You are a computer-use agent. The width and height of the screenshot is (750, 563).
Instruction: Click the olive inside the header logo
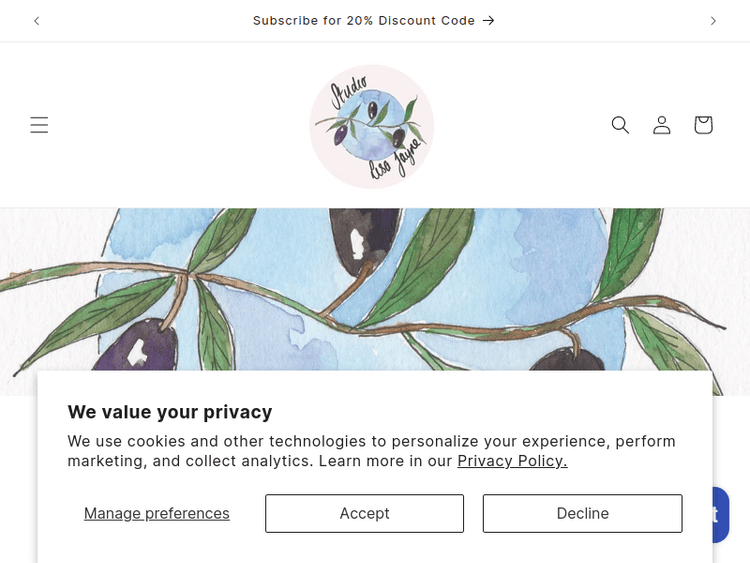372,109
